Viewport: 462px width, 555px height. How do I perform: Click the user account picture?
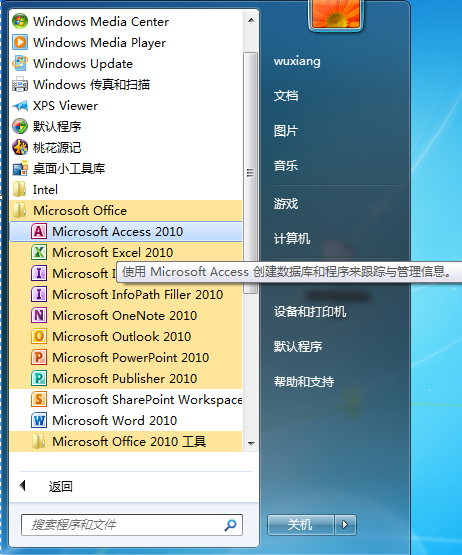pos(336,14)
